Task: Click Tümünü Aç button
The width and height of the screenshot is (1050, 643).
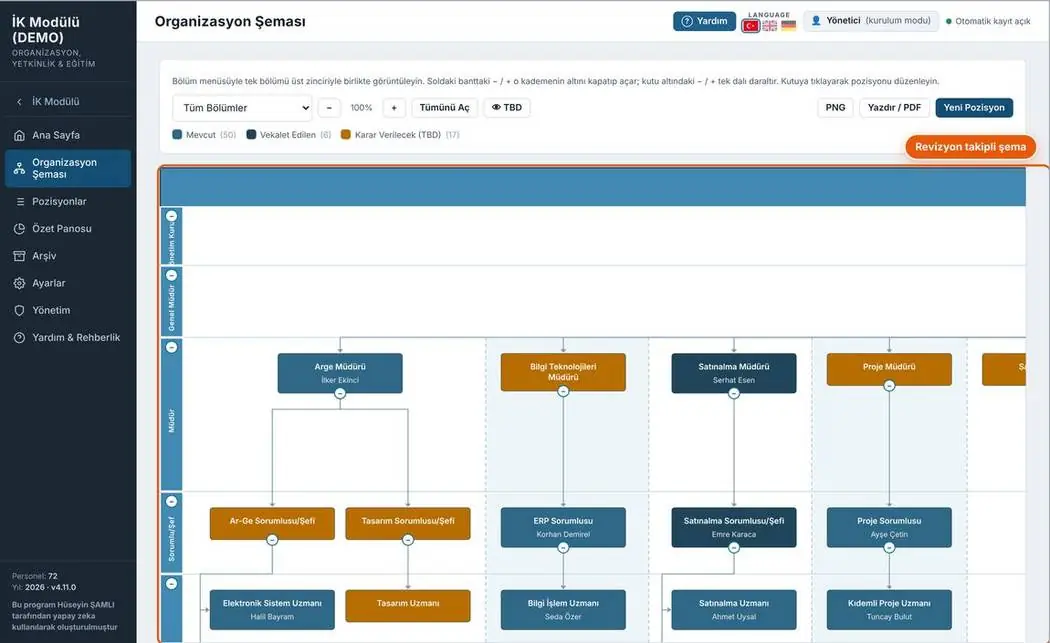Action: pyautogui.click(x=445, y=108)
